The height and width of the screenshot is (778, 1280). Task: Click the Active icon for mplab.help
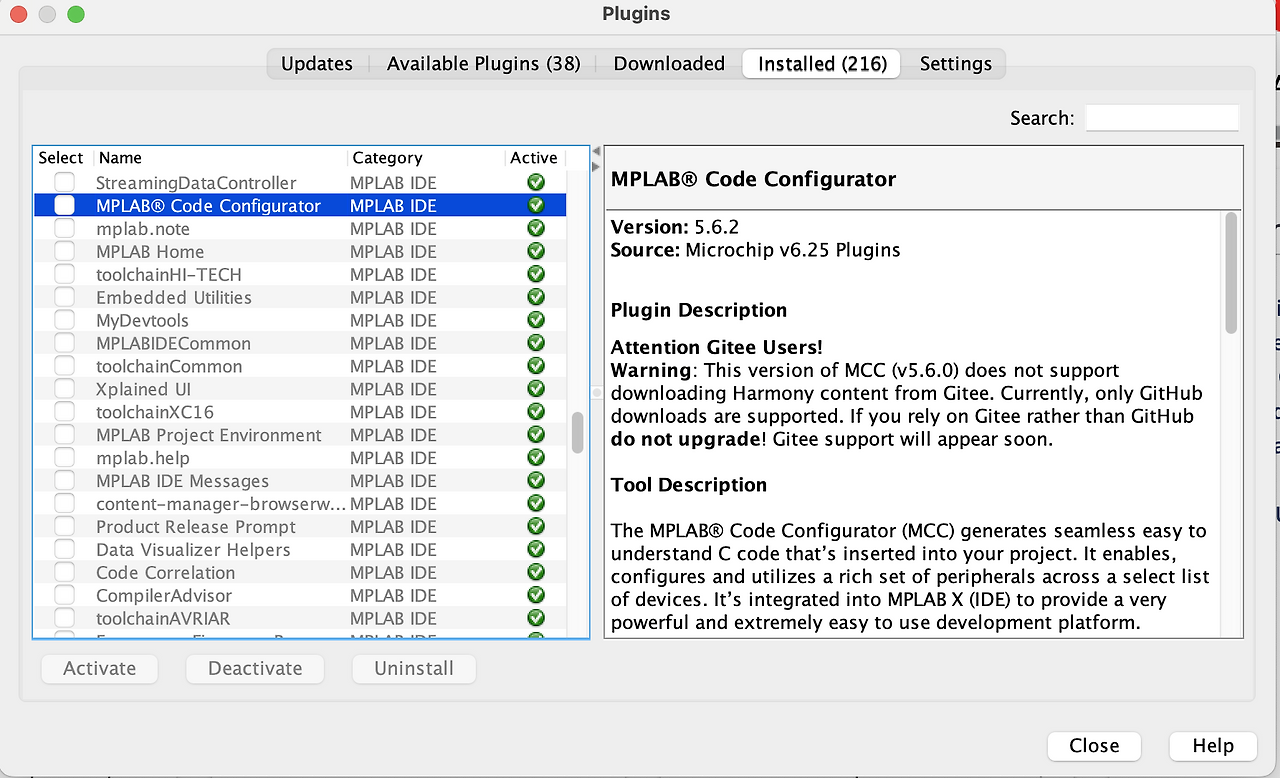coord(536,458)
